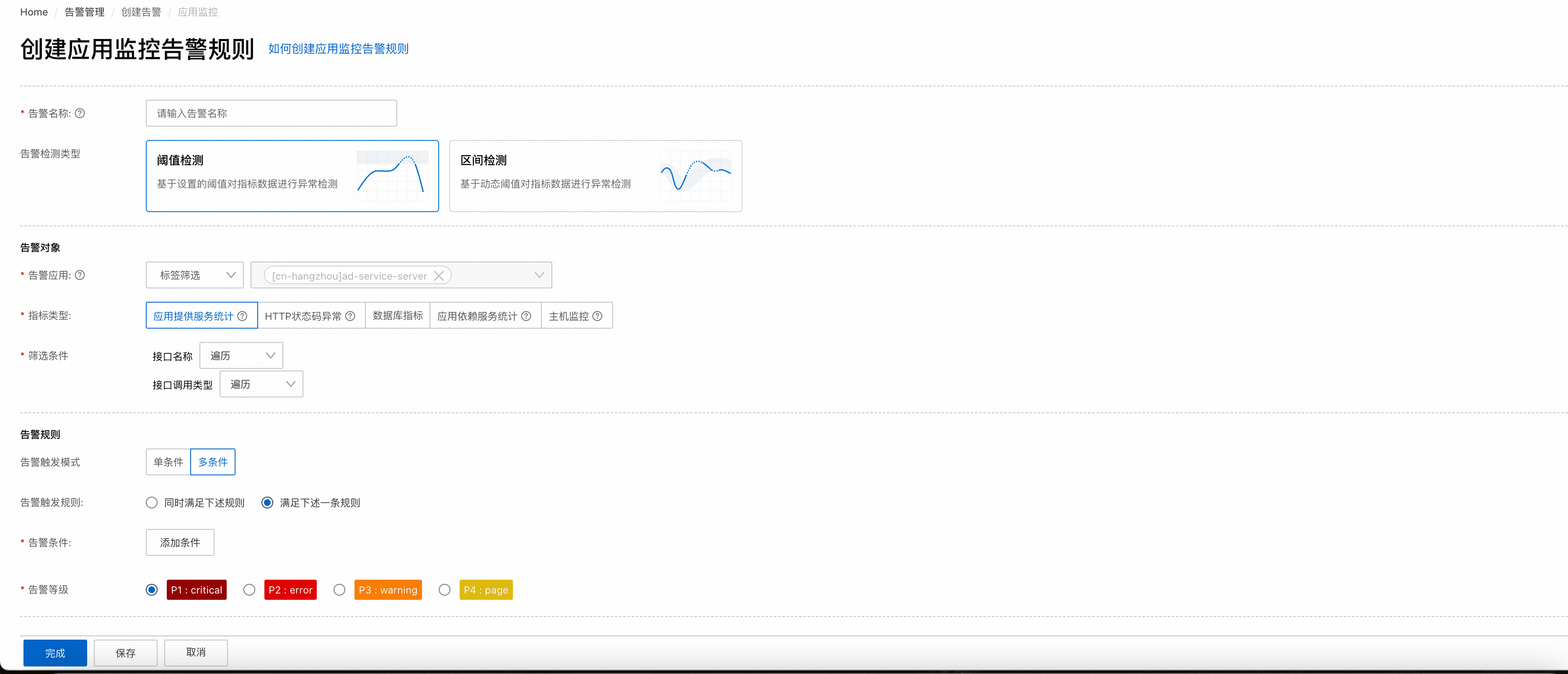The image size is (1568, 674).
Task: Click help icon on 应用提供服务统计 tab
Action: [x=242, y=316]
